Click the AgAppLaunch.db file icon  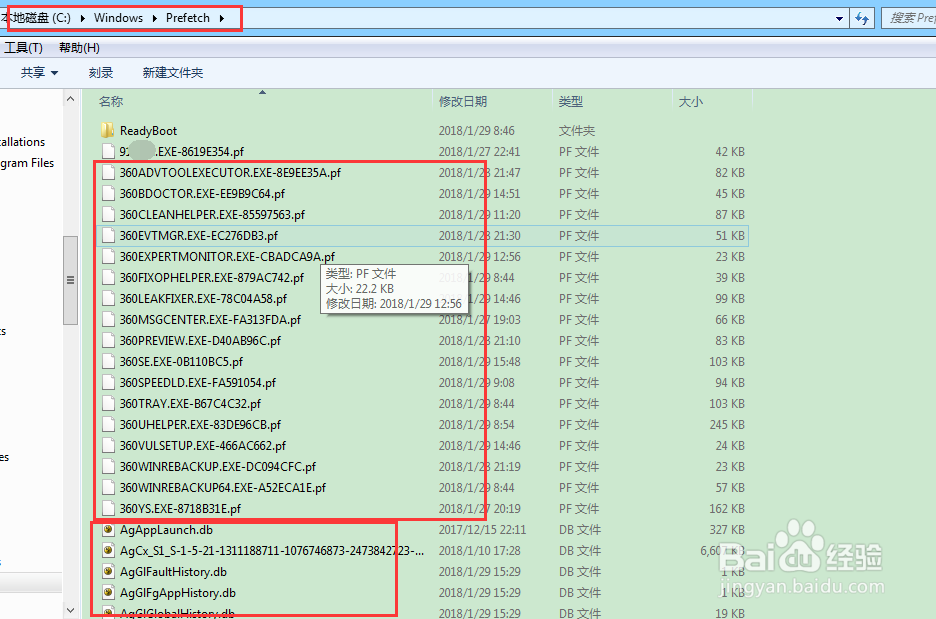pyautogui.click(x=108, y=529)
